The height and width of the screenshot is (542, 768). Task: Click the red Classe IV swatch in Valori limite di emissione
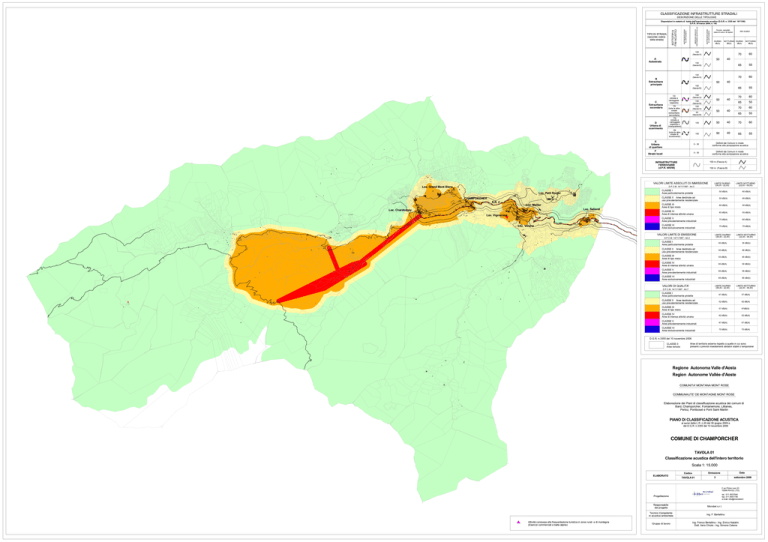click(652, 264)
